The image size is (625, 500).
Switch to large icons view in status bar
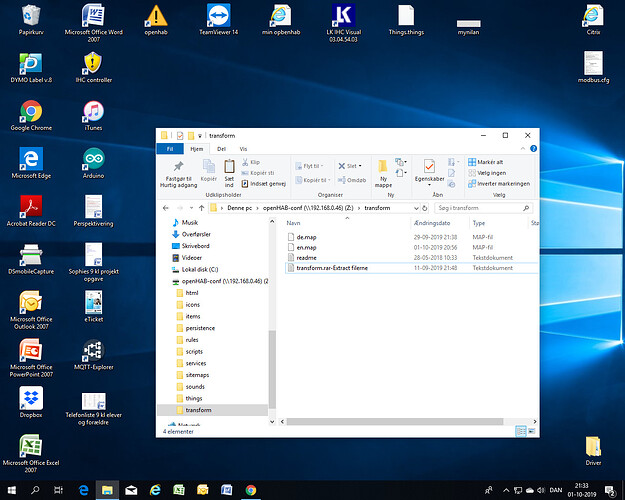point(532,431)
